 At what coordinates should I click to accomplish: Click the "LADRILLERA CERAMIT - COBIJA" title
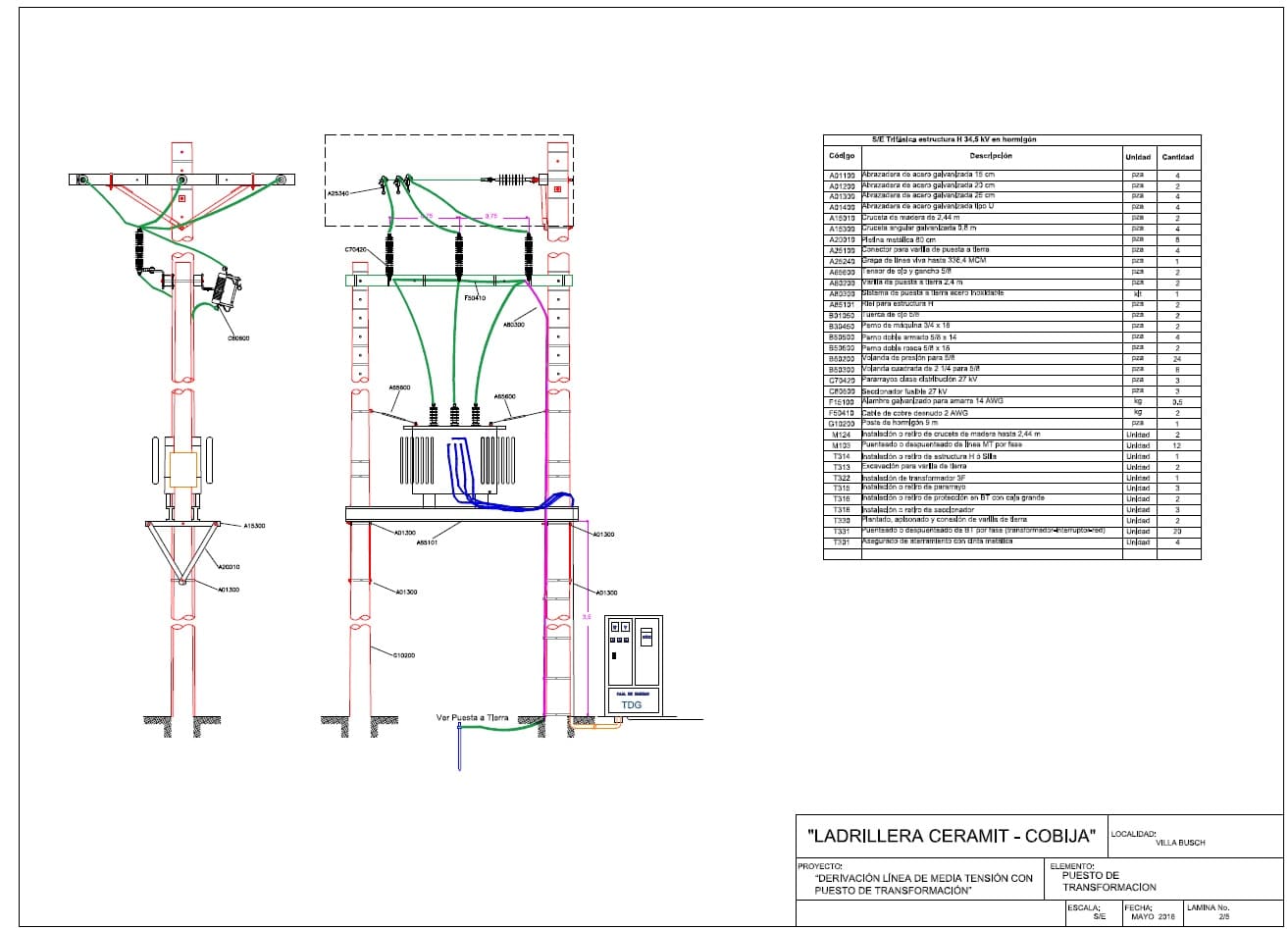(950, 836)
